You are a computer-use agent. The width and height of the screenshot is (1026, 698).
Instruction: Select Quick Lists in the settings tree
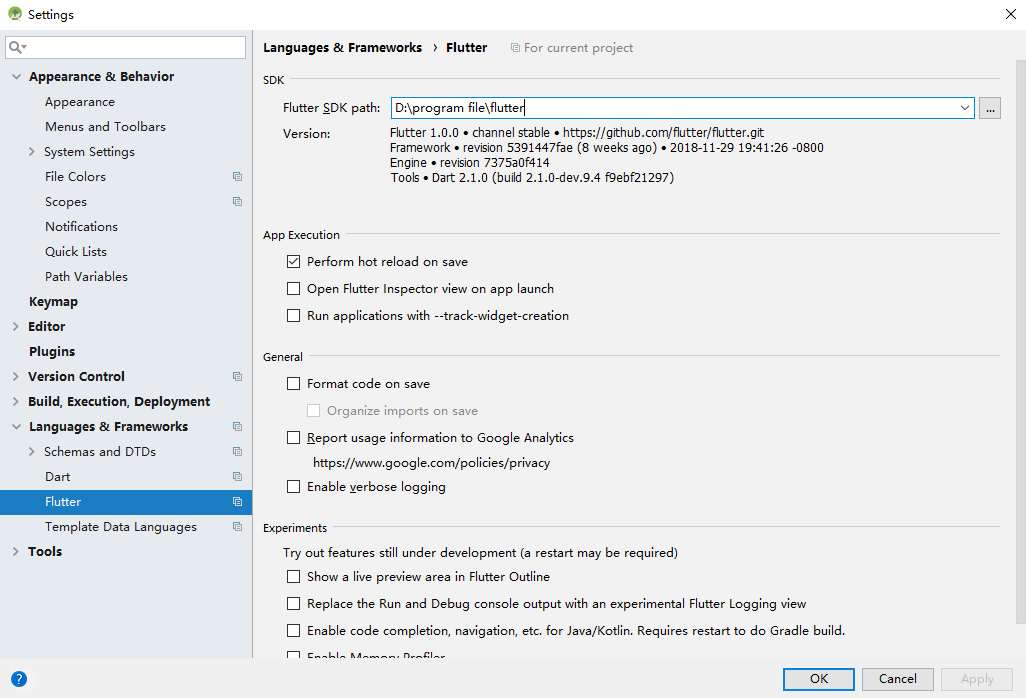(x=76, y=252)
